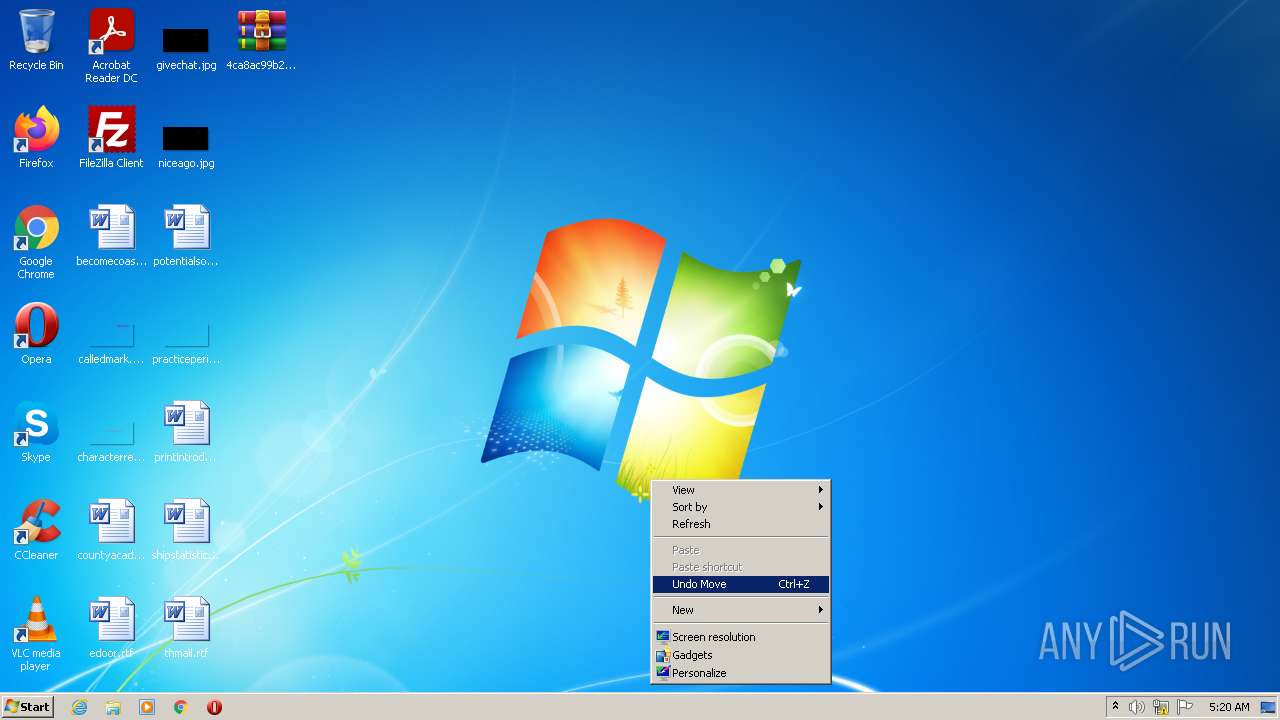Select the shipstatistic Word document

[186, 530]
